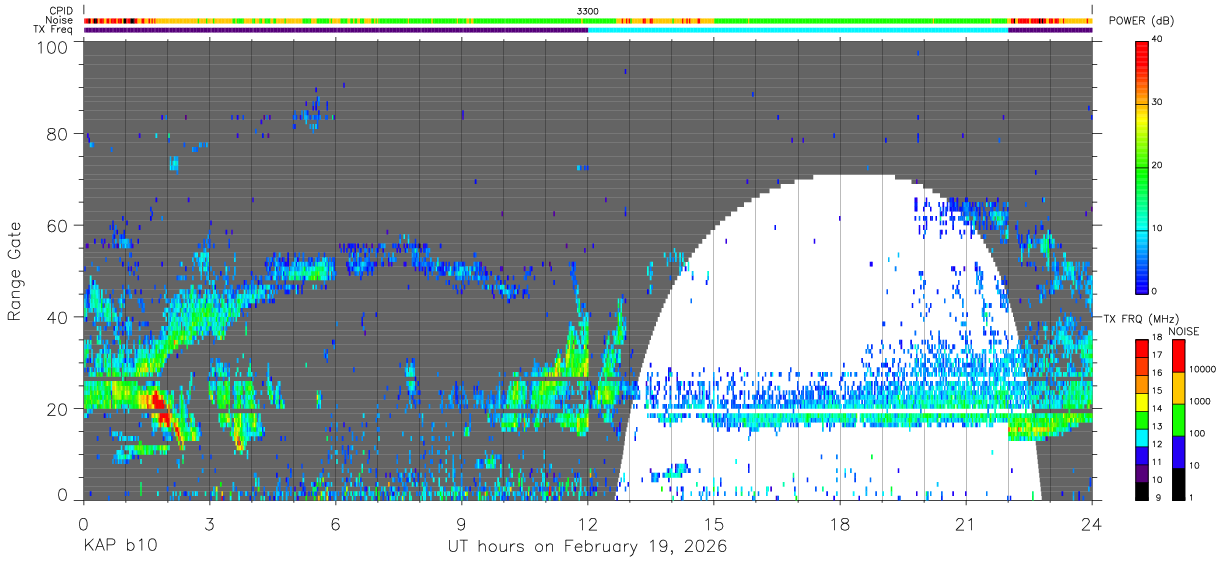Click power scale value 40

click(1158, 39)
